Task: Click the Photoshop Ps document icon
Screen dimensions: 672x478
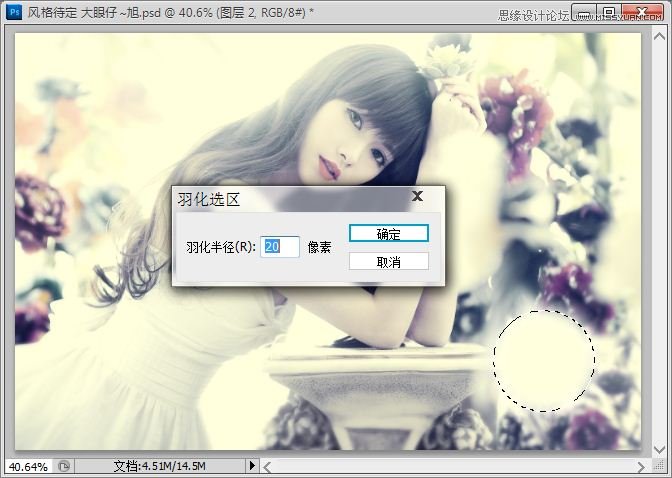Action: [x=15, y=12]
